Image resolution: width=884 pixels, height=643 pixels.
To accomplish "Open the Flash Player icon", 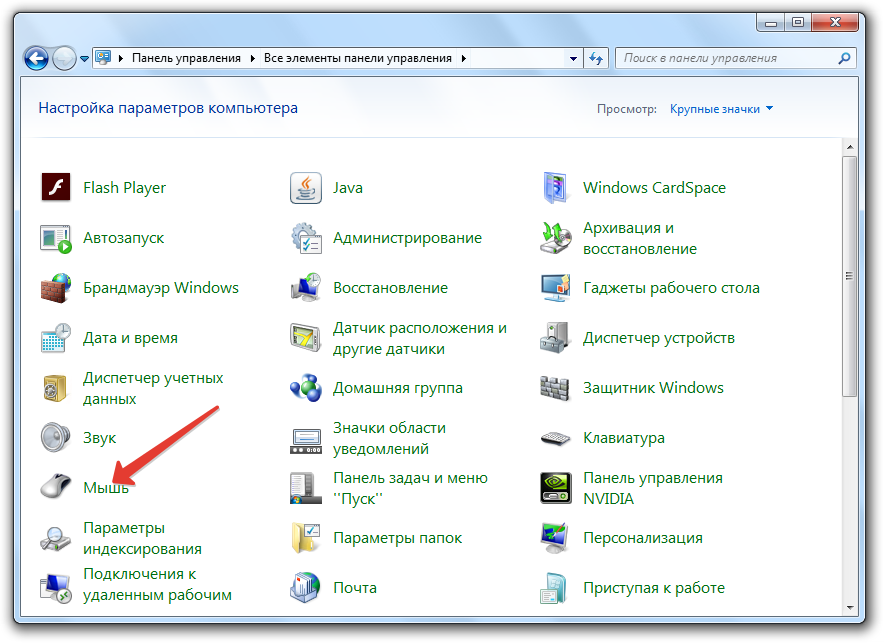I will (56, 188).
